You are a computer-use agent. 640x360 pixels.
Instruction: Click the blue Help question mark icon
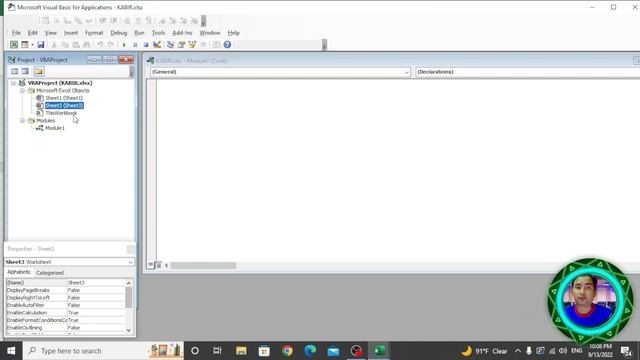coord(227,44)
